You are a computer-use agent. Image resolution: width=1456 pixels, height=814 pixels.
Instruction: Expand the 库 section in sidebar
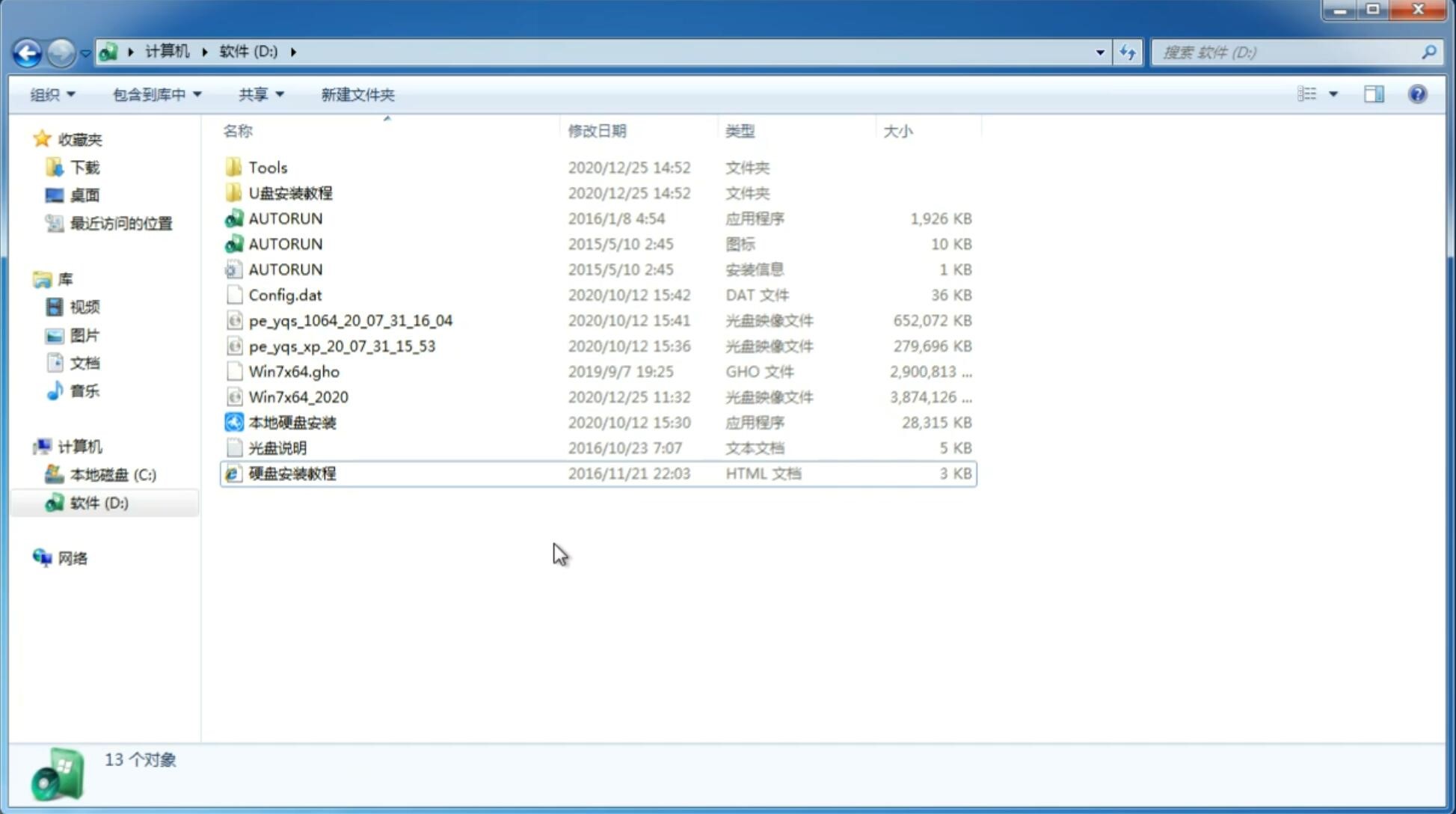coord(26,278)
